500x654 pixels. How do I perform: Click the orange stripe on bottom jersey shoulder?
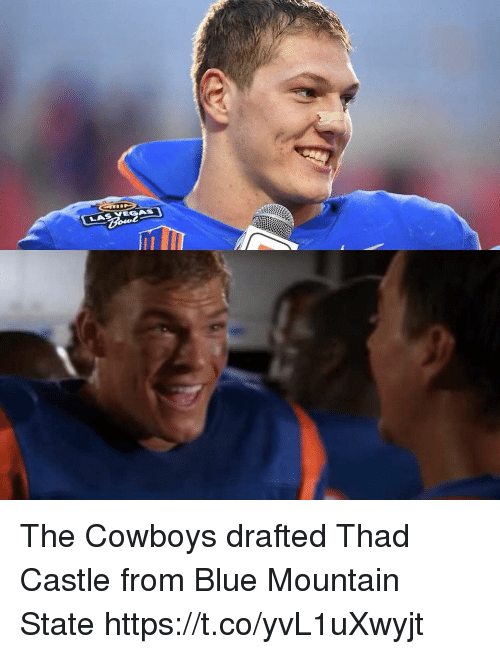309,450
